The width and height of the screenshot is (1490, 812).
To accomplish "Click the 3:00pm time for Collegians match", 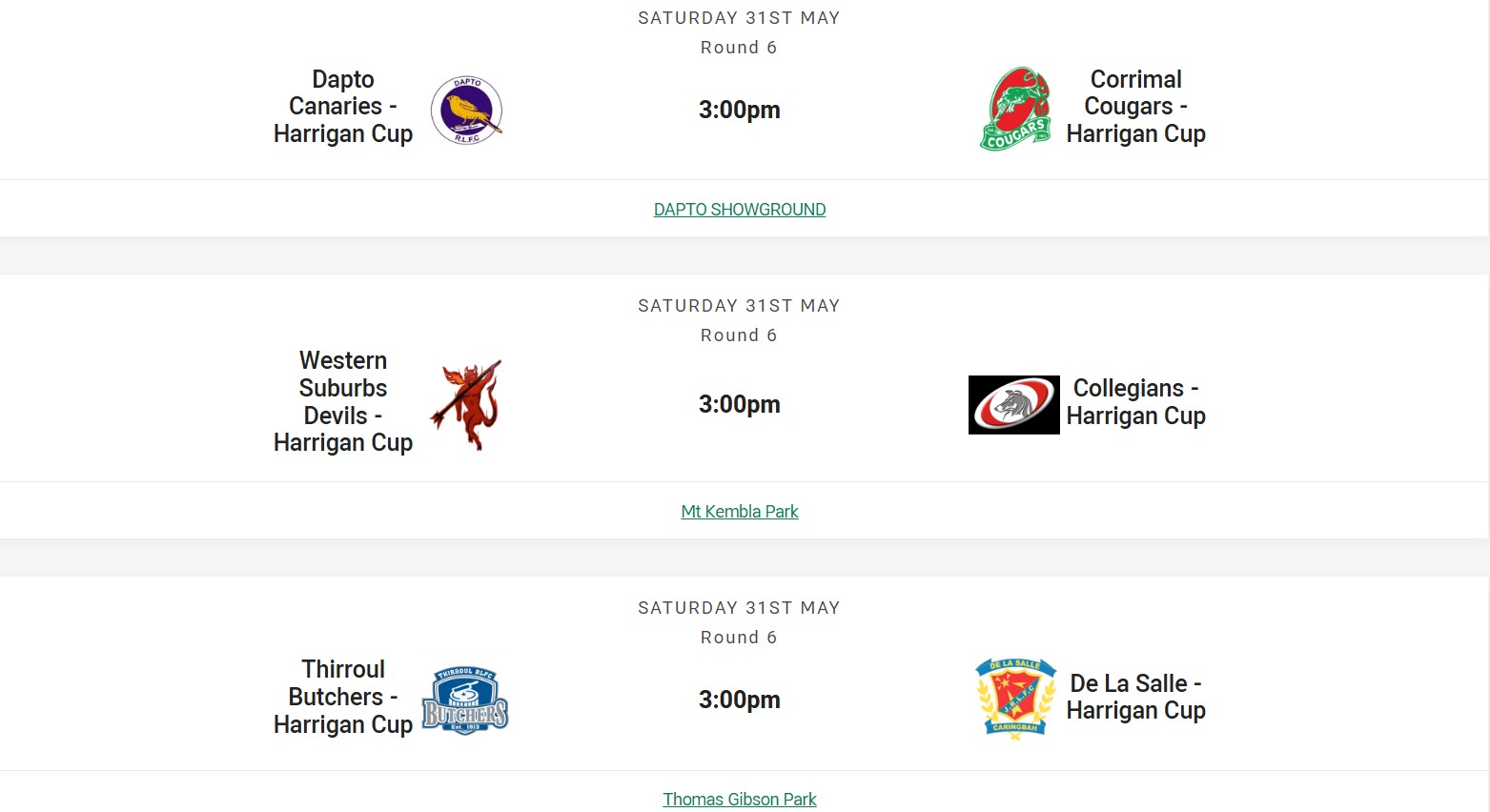I will 740,405.
